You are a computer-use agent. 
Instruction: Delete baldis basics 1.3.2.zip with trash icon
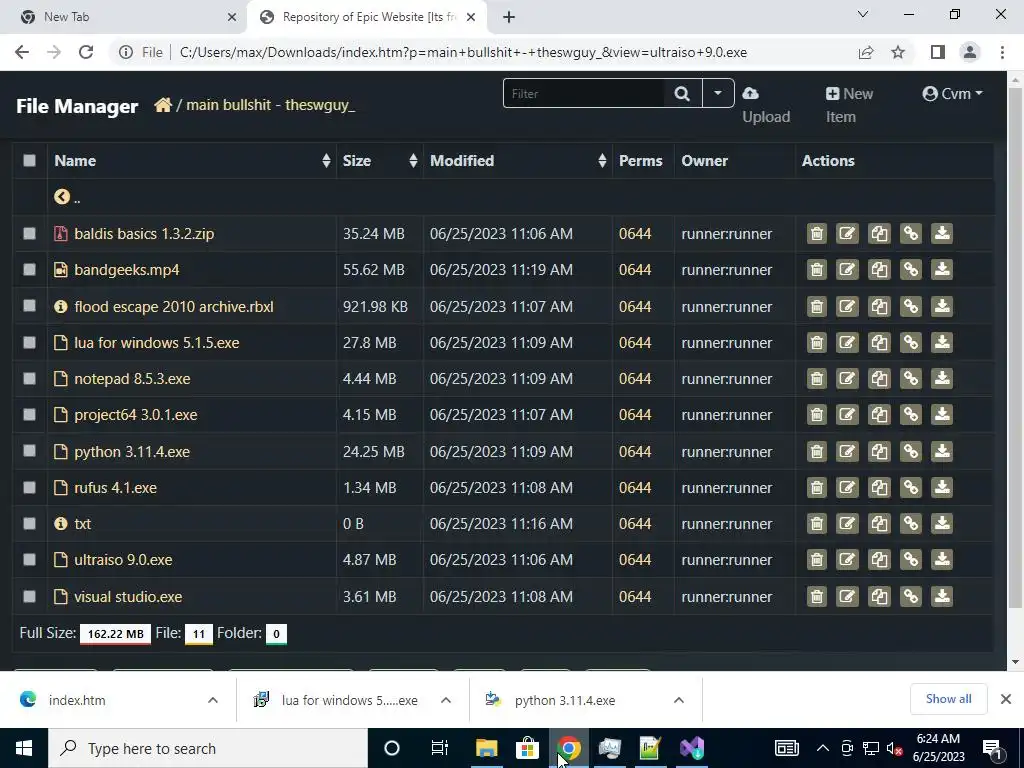[x=816, y=234]
